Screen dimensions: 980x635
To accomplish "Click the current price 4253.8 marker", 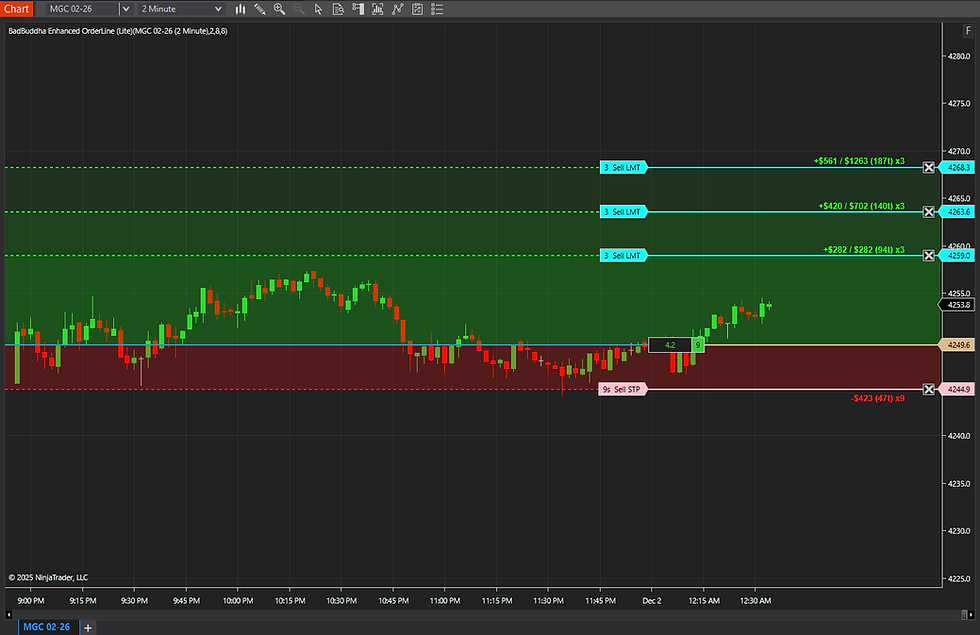I will click(958, 305).
